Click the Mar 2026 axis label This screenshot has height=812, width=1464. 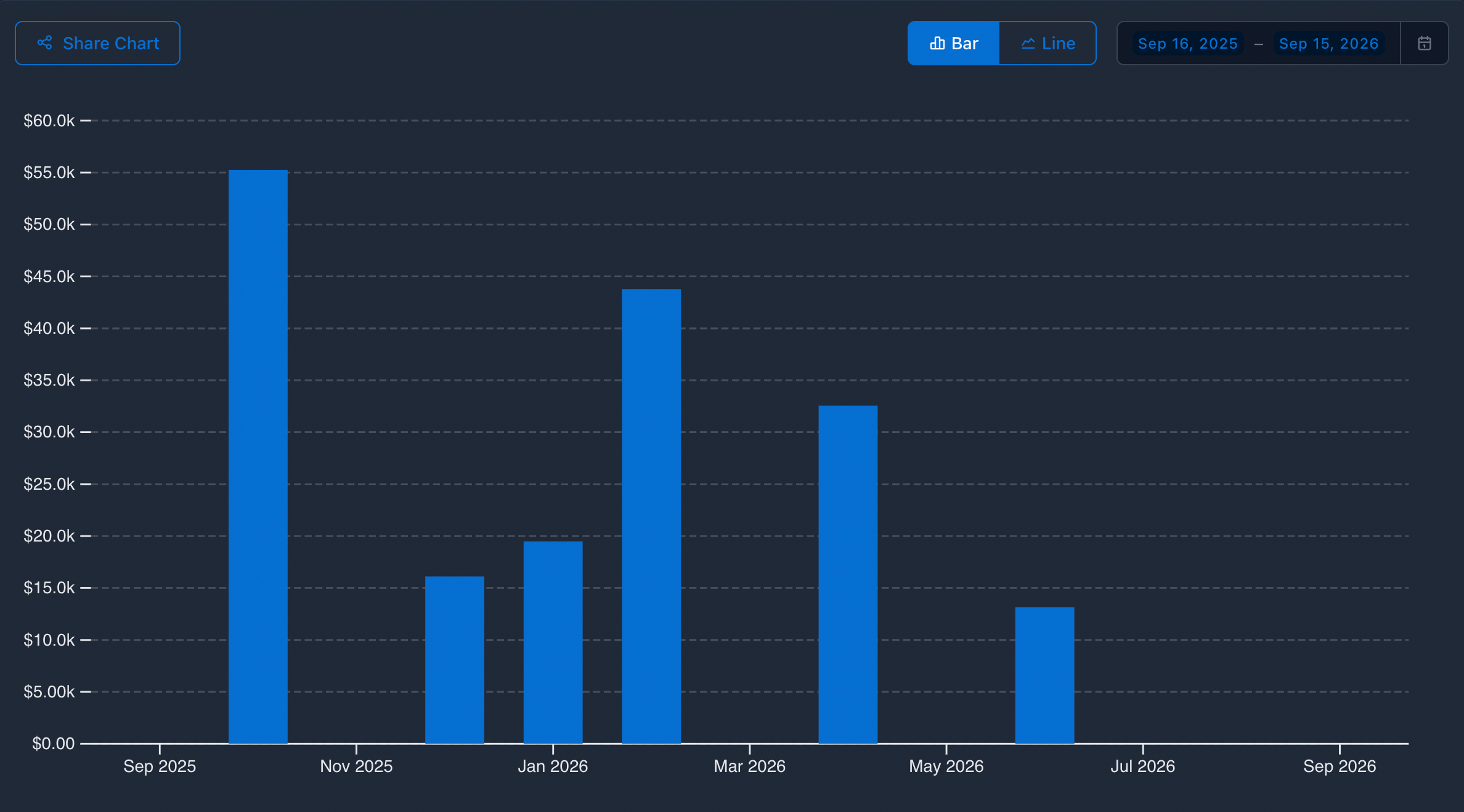[749, 766]
